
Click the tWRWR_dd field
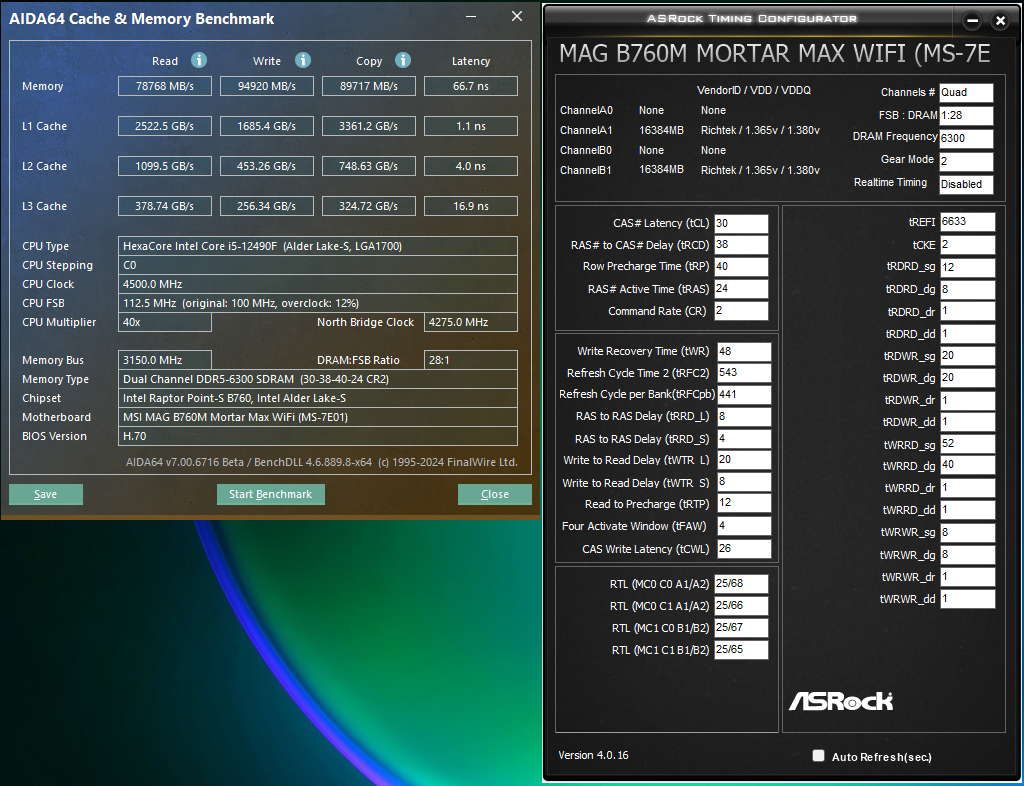coord(967,598)
